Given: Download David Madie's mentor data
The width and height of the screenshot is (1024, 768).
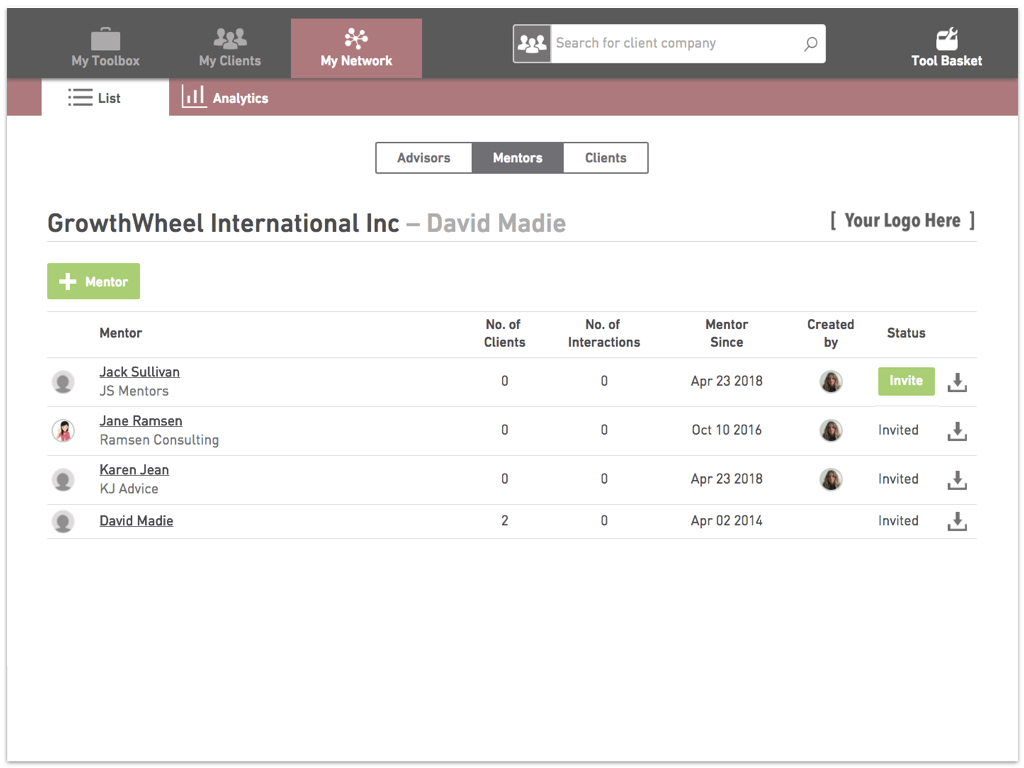Looking at the screenshot, I should [957, 521].
